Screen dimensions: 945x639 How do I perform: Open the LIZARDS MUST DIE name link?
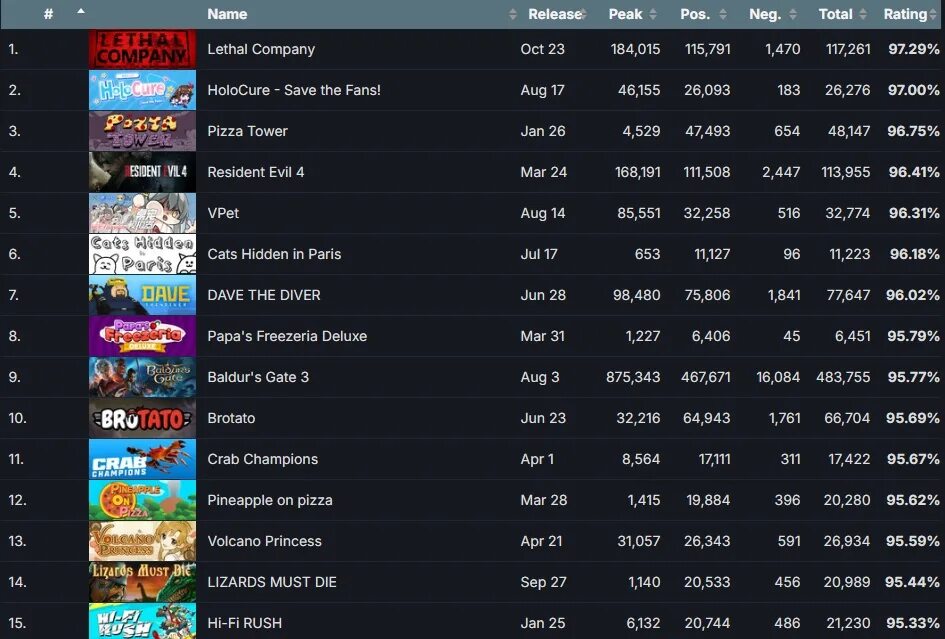click(x=272, y=582)
